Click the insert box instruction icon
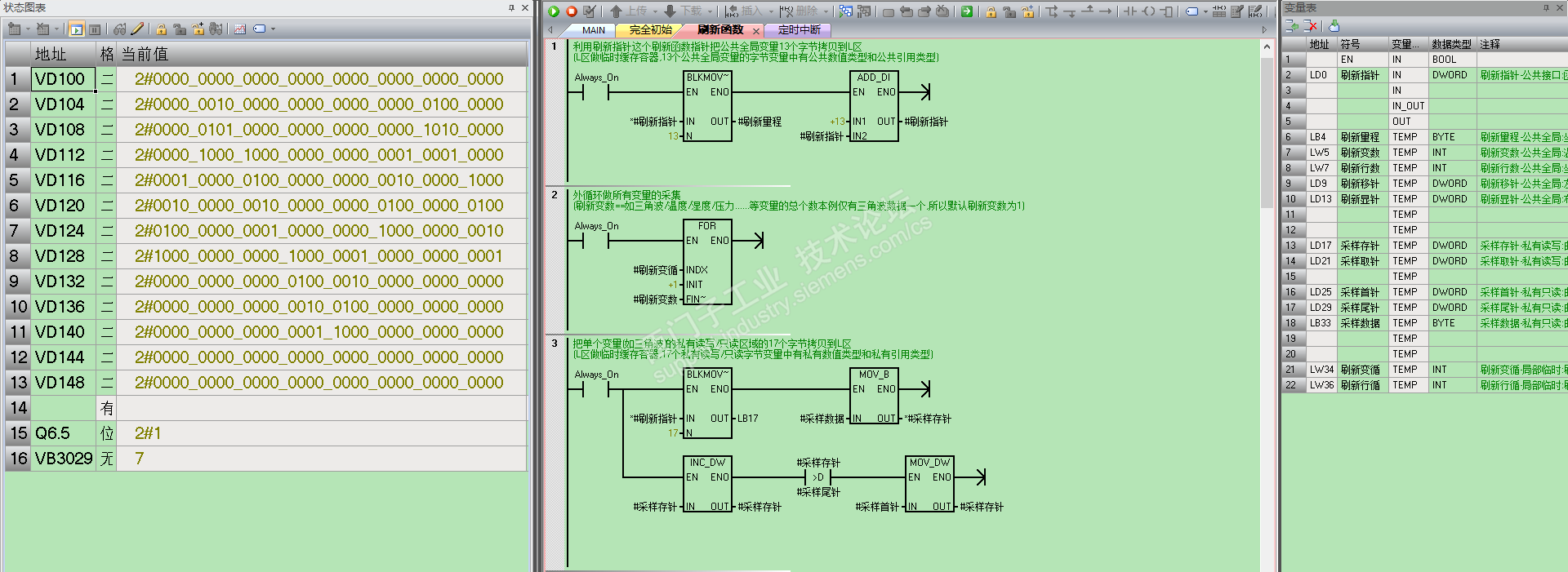The image size is (1568, 572). pyautogui.click(x=1167, y=11)
